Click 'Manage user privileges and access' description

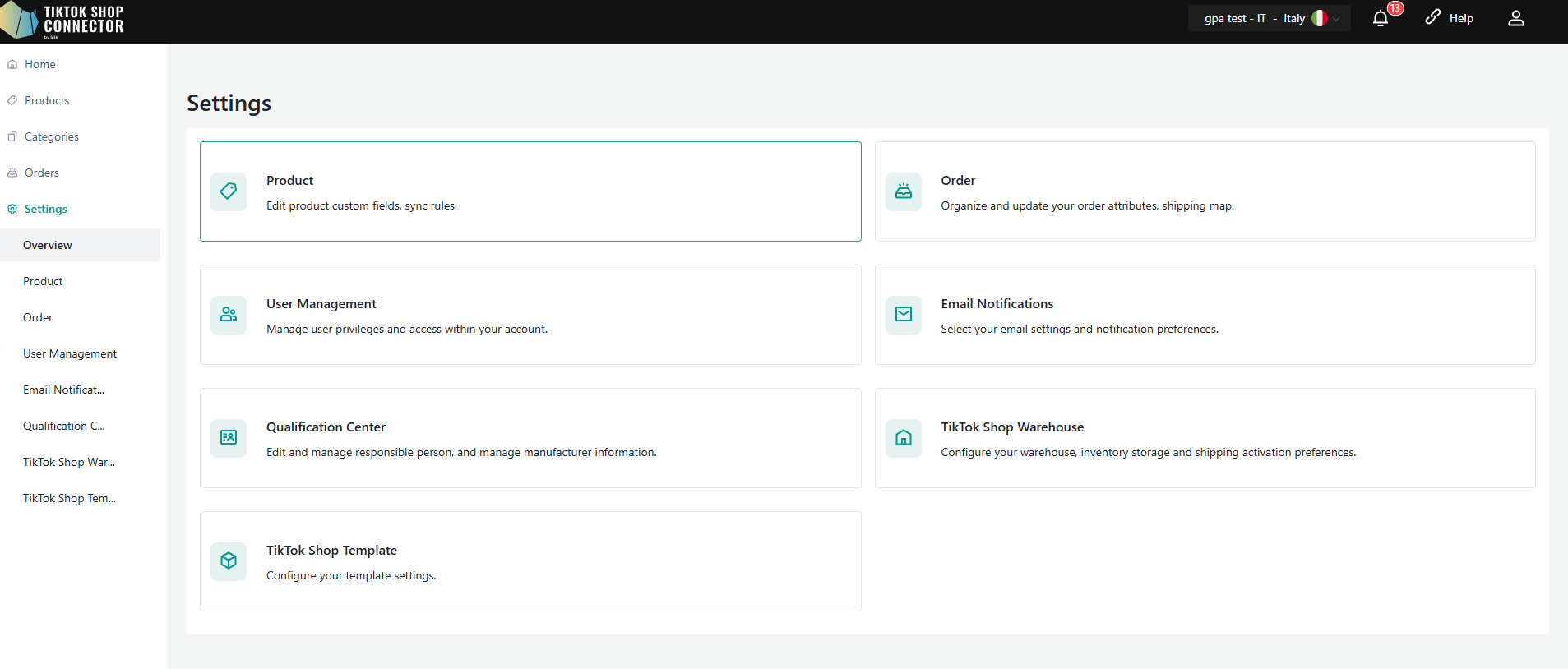click(407, 329)
